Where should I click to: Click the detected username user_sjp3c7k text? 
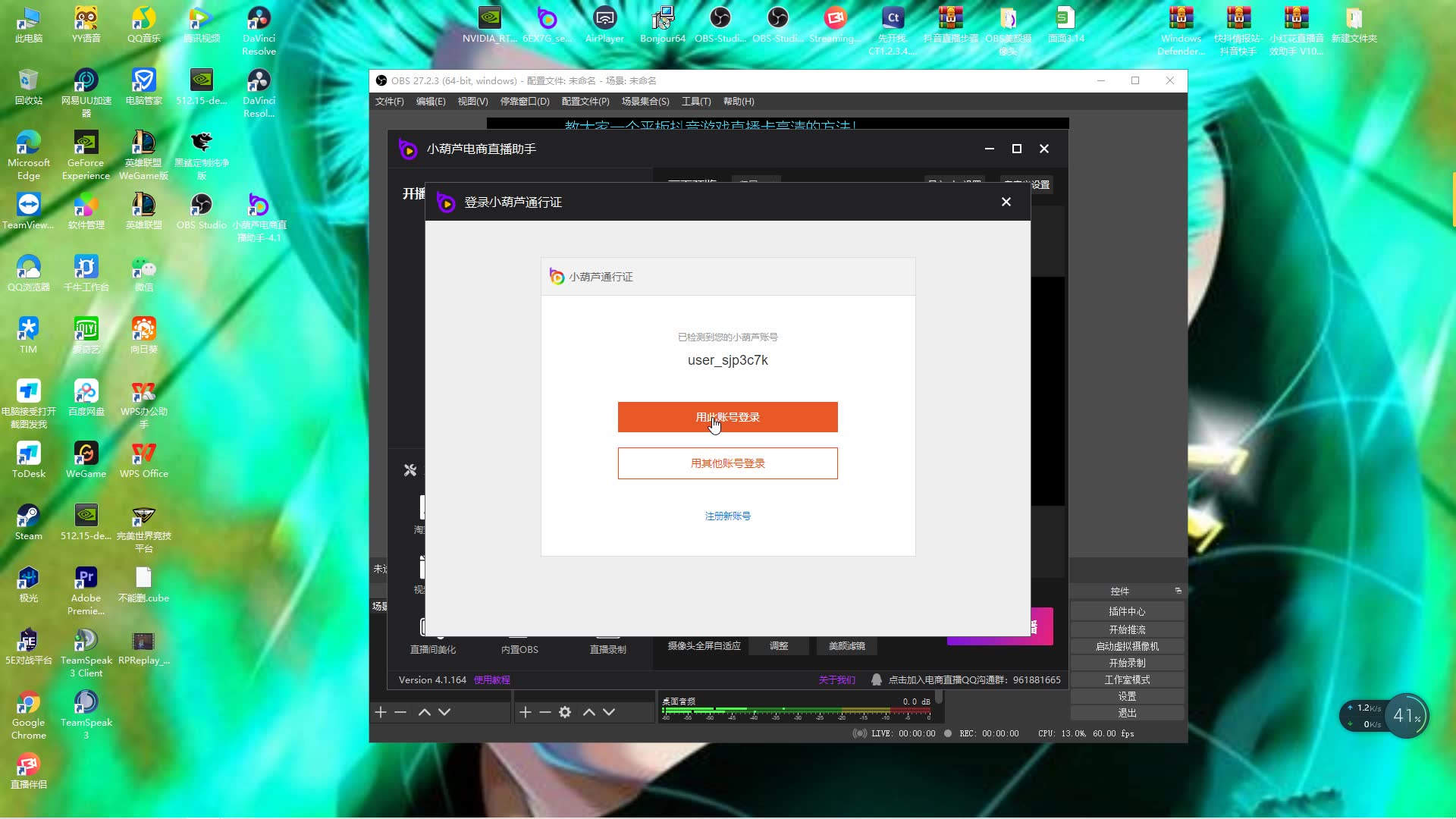[727, 360]
